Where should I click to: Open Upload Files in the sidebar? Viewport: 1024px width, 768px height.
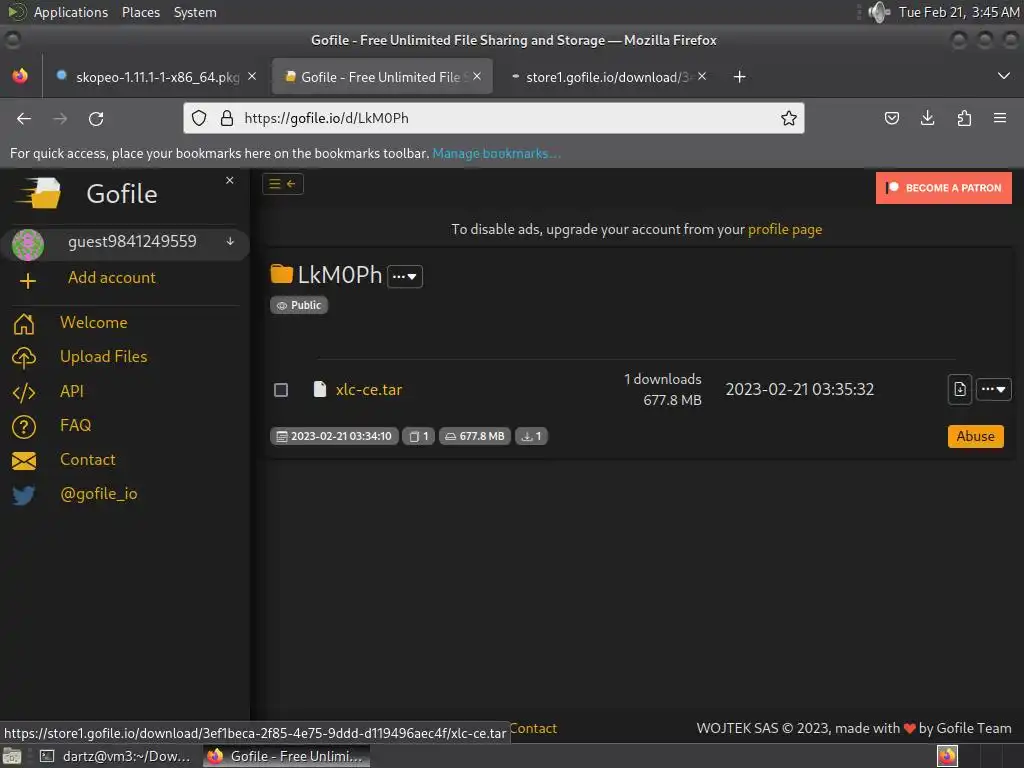click(x=104, y=357)
